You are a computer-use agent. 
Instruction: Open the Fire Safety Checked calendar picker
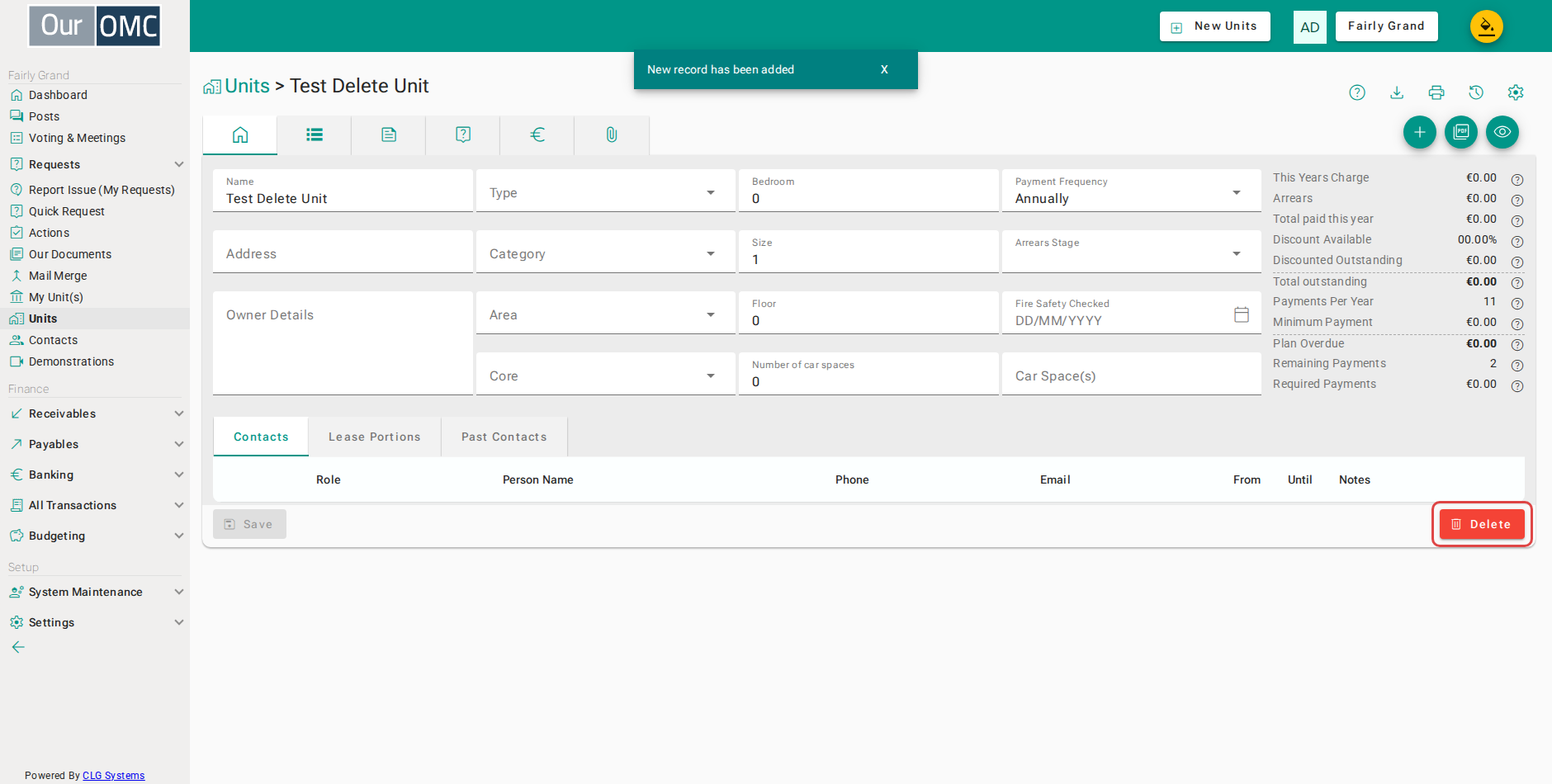1242,314
